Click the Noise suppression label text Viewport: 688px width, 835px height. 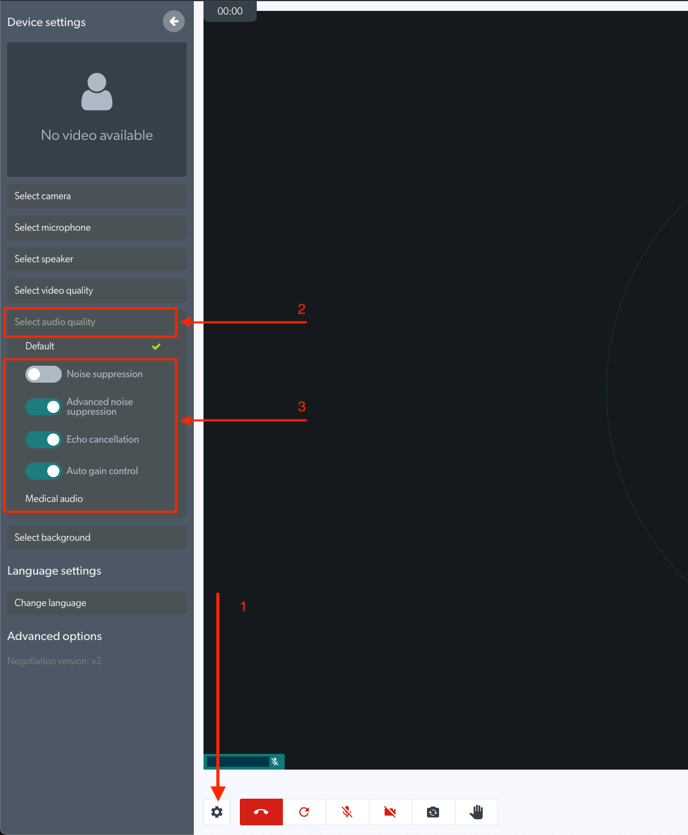[104, 374]
